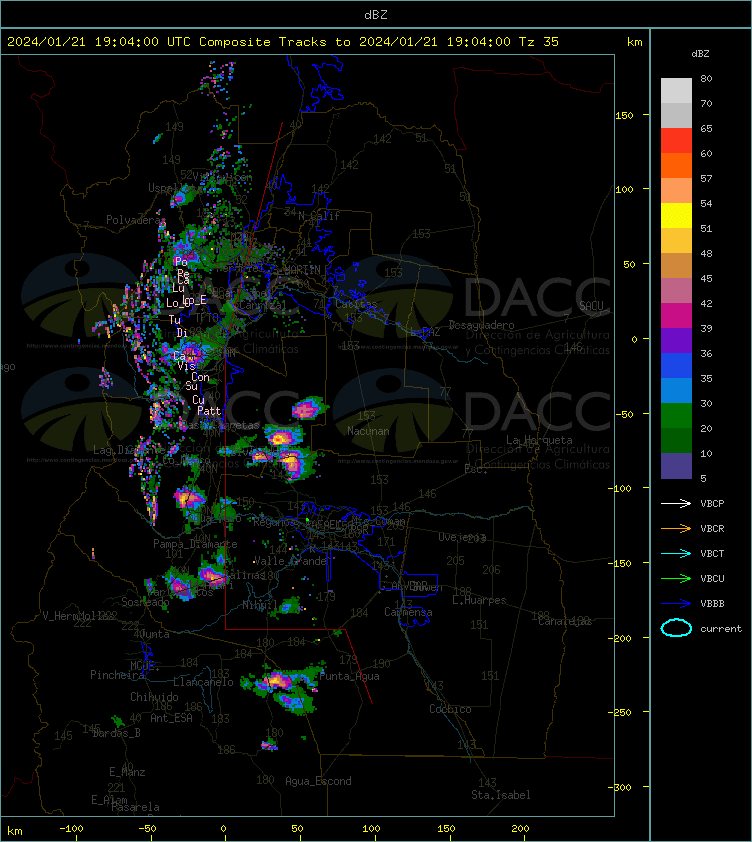752x842 pixels.
Task: Click the 'Pampa_Diamante' place label
Action: pos(195,544)
